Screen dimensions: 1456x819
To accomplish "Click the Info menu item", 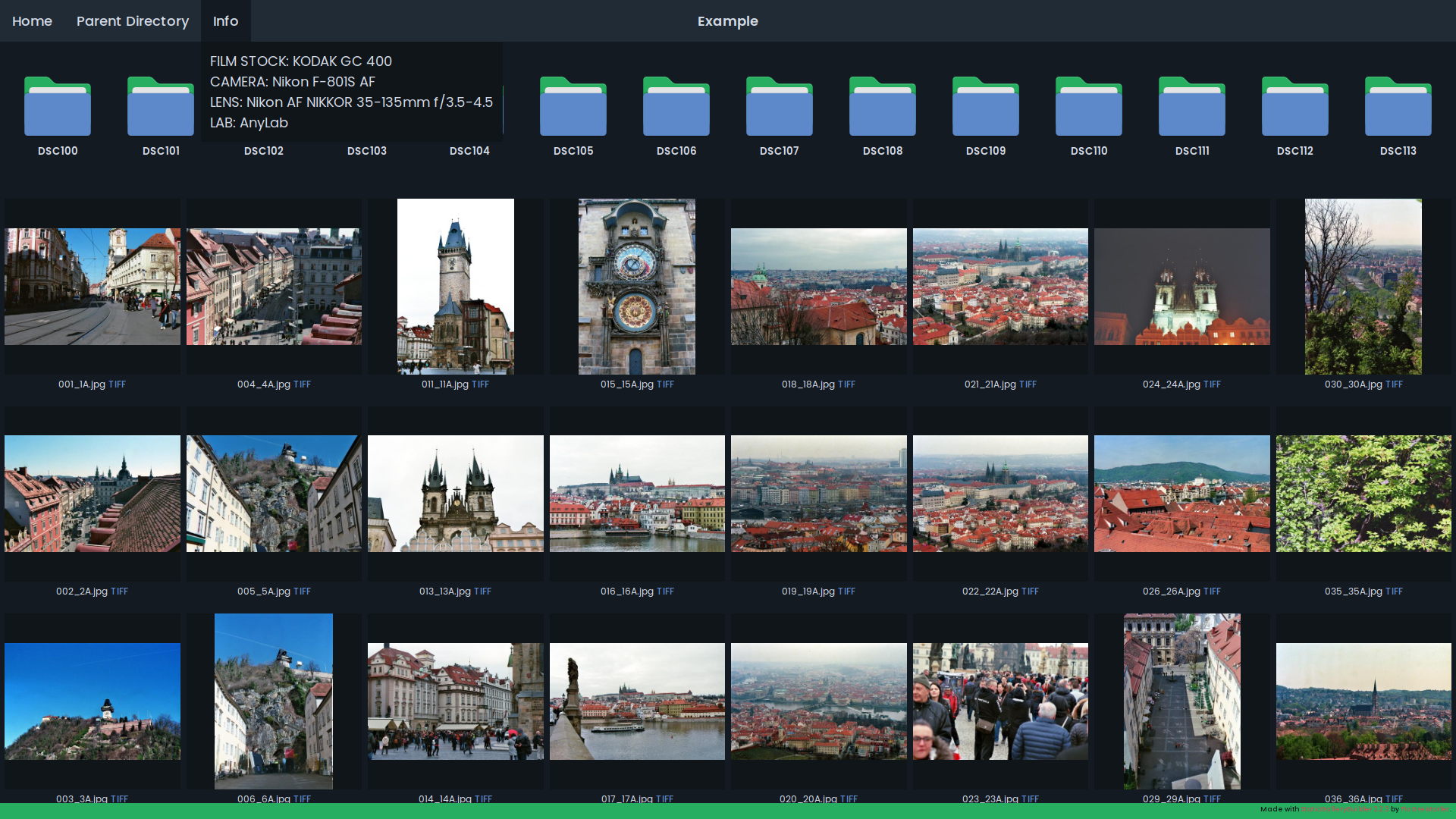I will tap(225, 21).
